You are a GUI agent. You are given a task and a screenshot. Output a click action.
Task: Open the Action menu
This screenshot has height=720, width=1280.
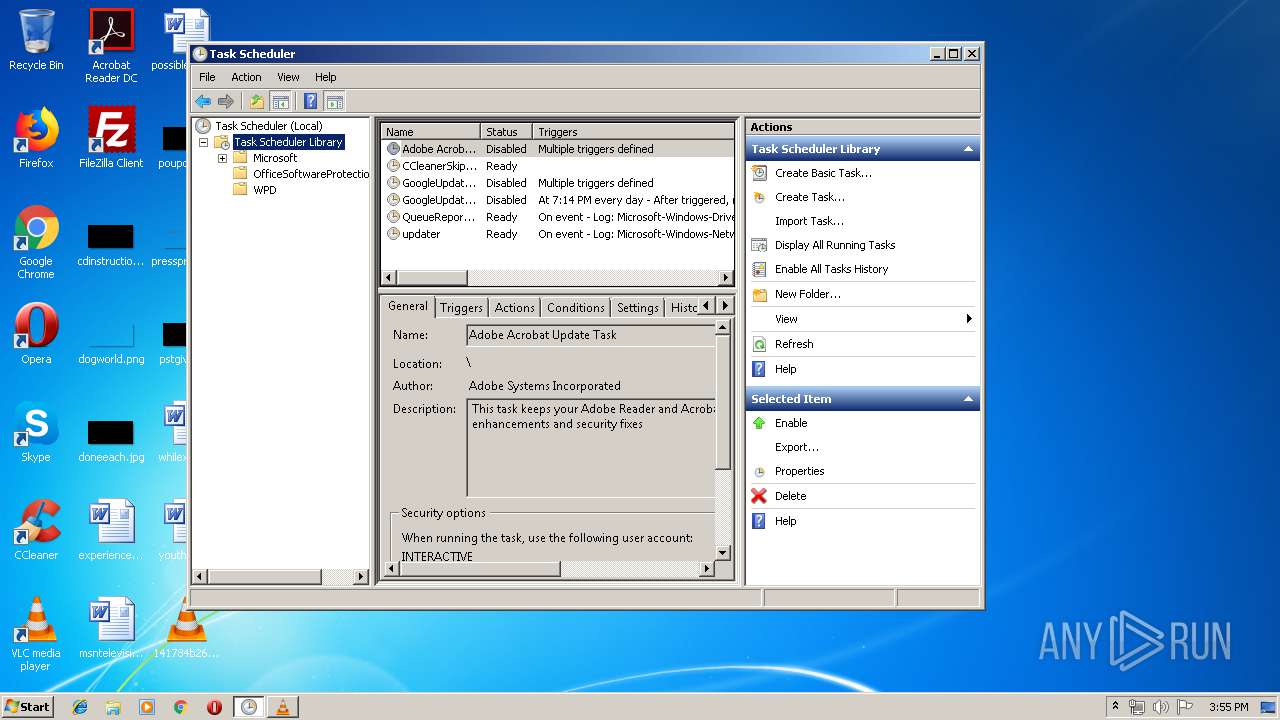[x=246, y=77]
